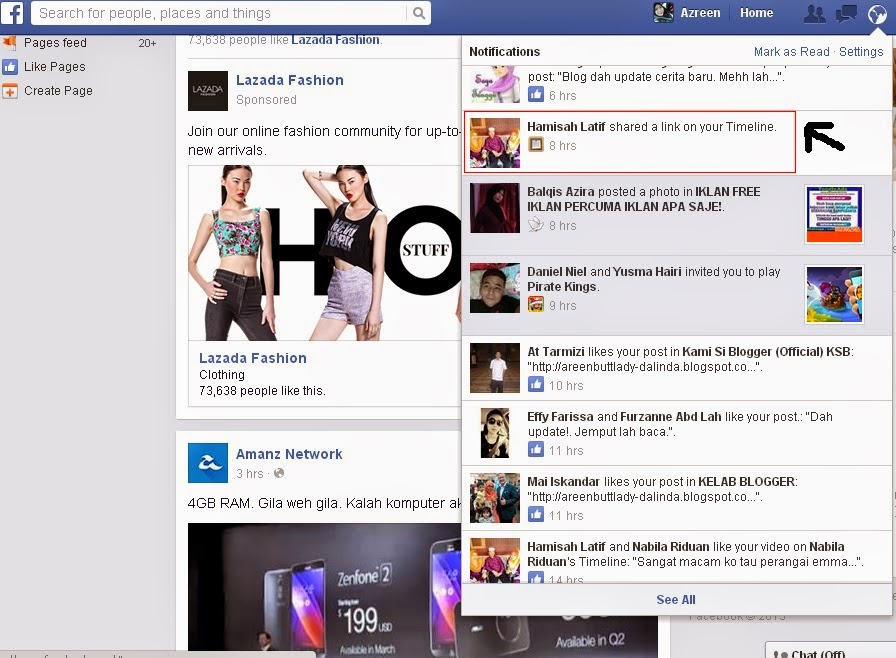Open Lazada Fashion HOT STUFF ad image
The image size is (896, 658).
pyautogui.click(x=325, y=253)
